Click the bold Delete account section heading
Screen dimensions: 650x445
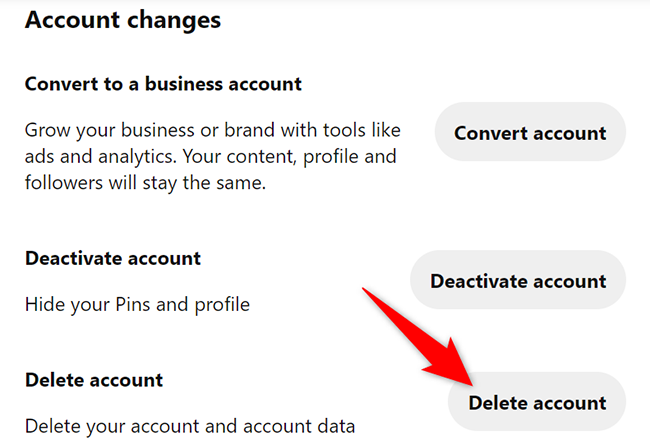pos(94,380)
